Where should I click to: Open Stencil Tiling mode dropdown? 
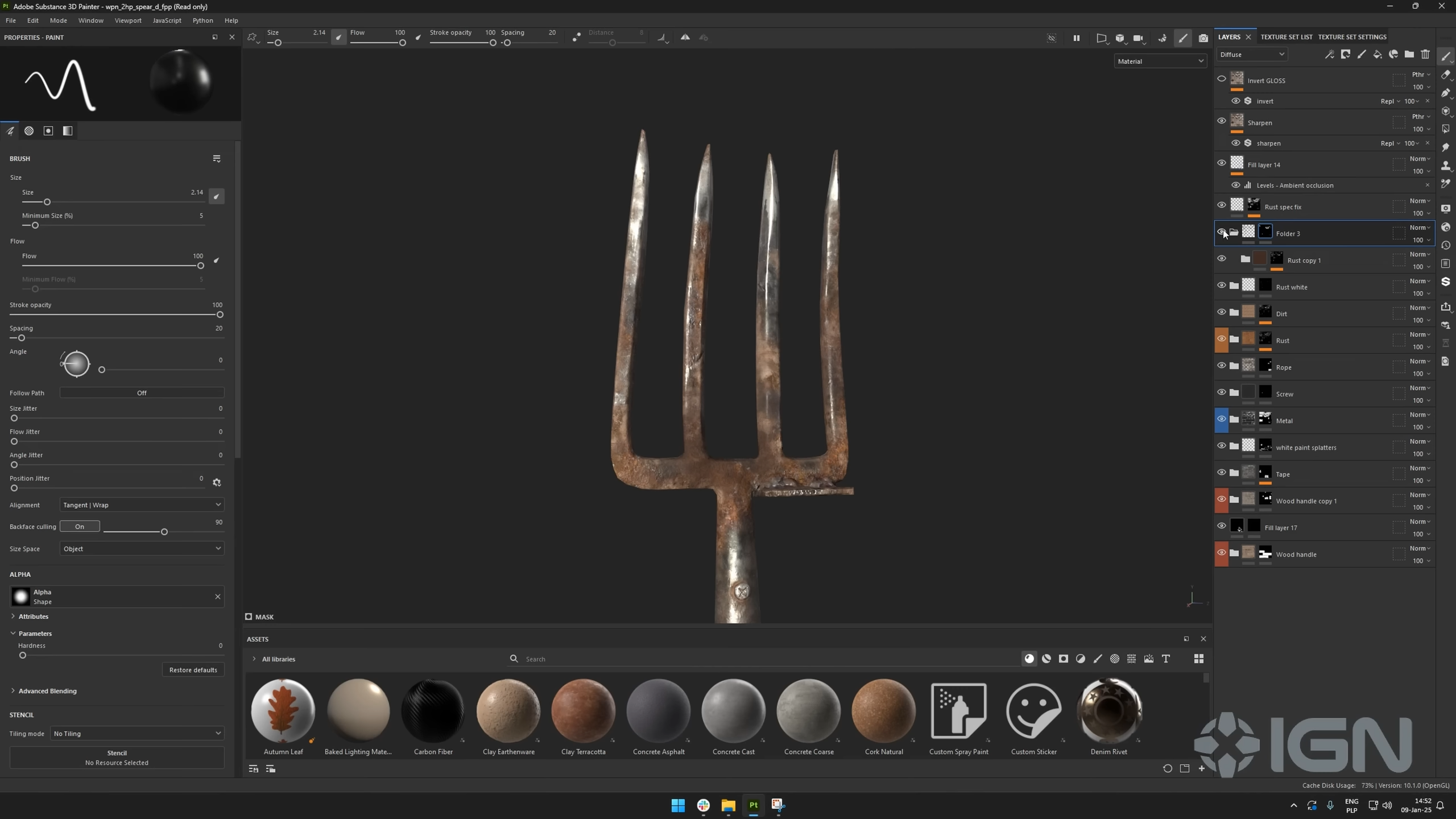[x=137, y=733]
